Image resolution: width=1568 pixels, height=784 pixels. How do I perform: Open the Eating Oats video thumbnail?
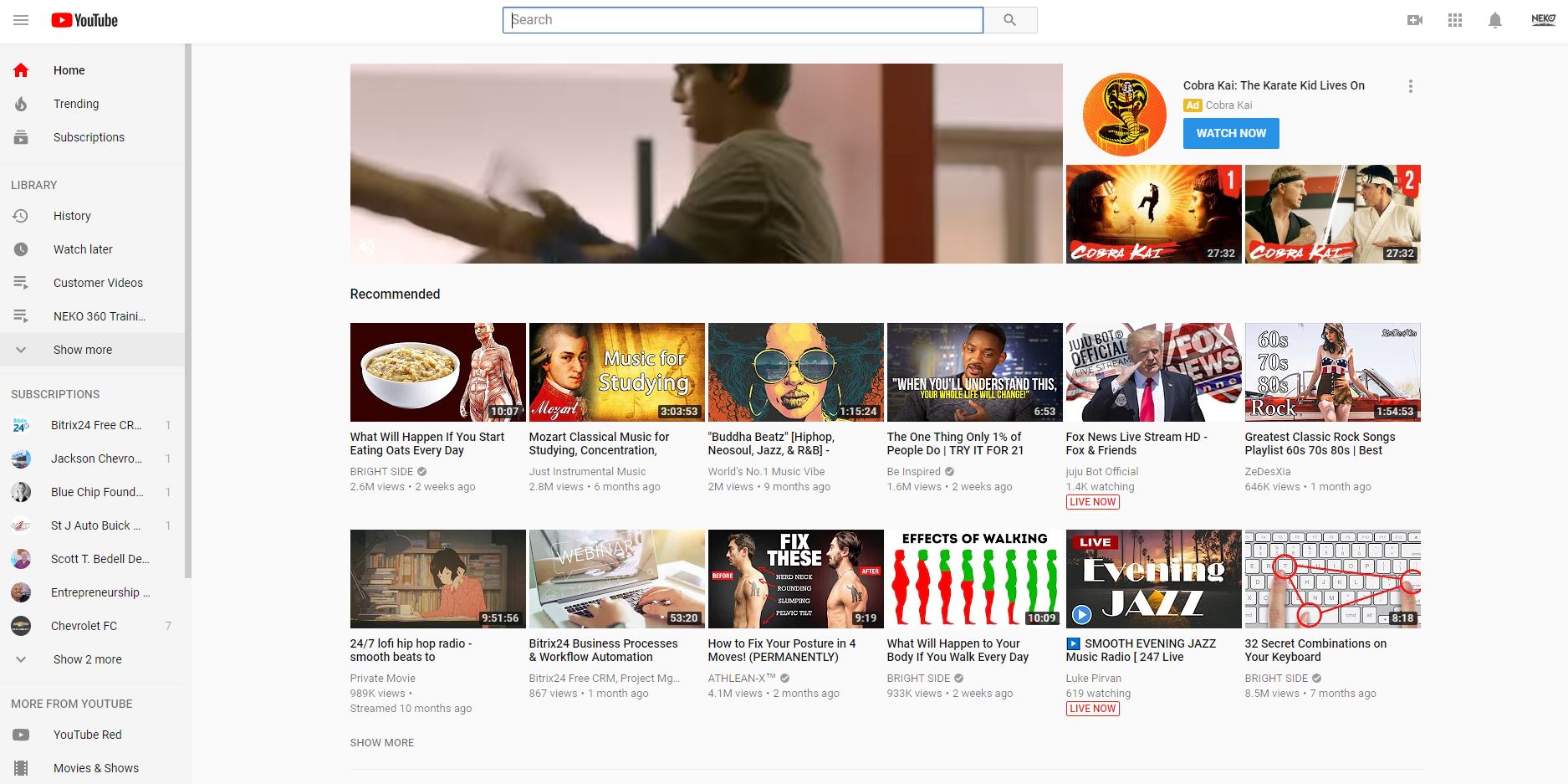click(x=437, y=372)
